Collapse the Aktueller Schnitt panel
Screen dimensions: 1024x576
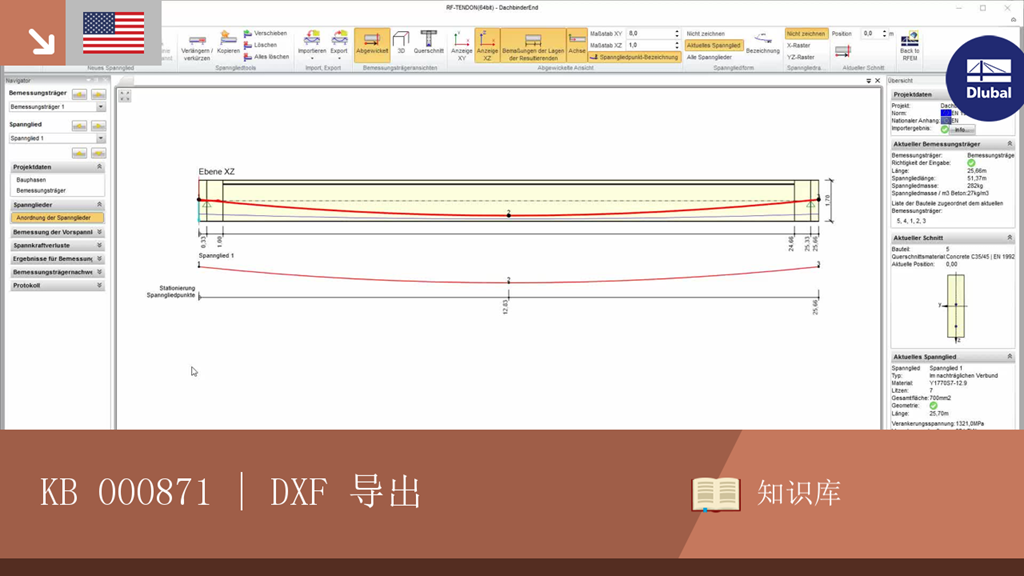pyautogui.click(x=1009, y=238)
